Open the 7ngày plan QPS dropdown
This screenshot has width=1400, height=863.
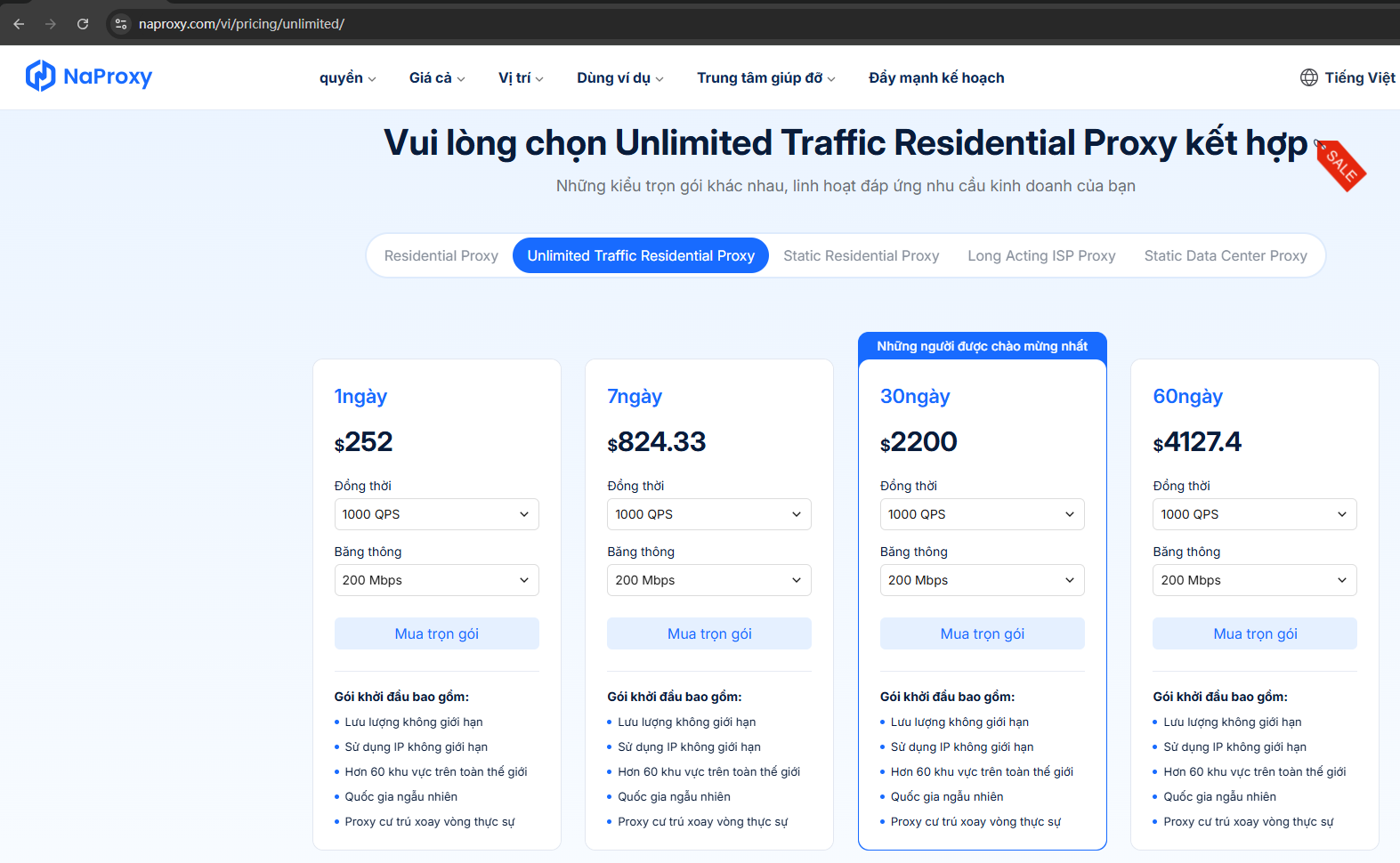tap(709, 514)
